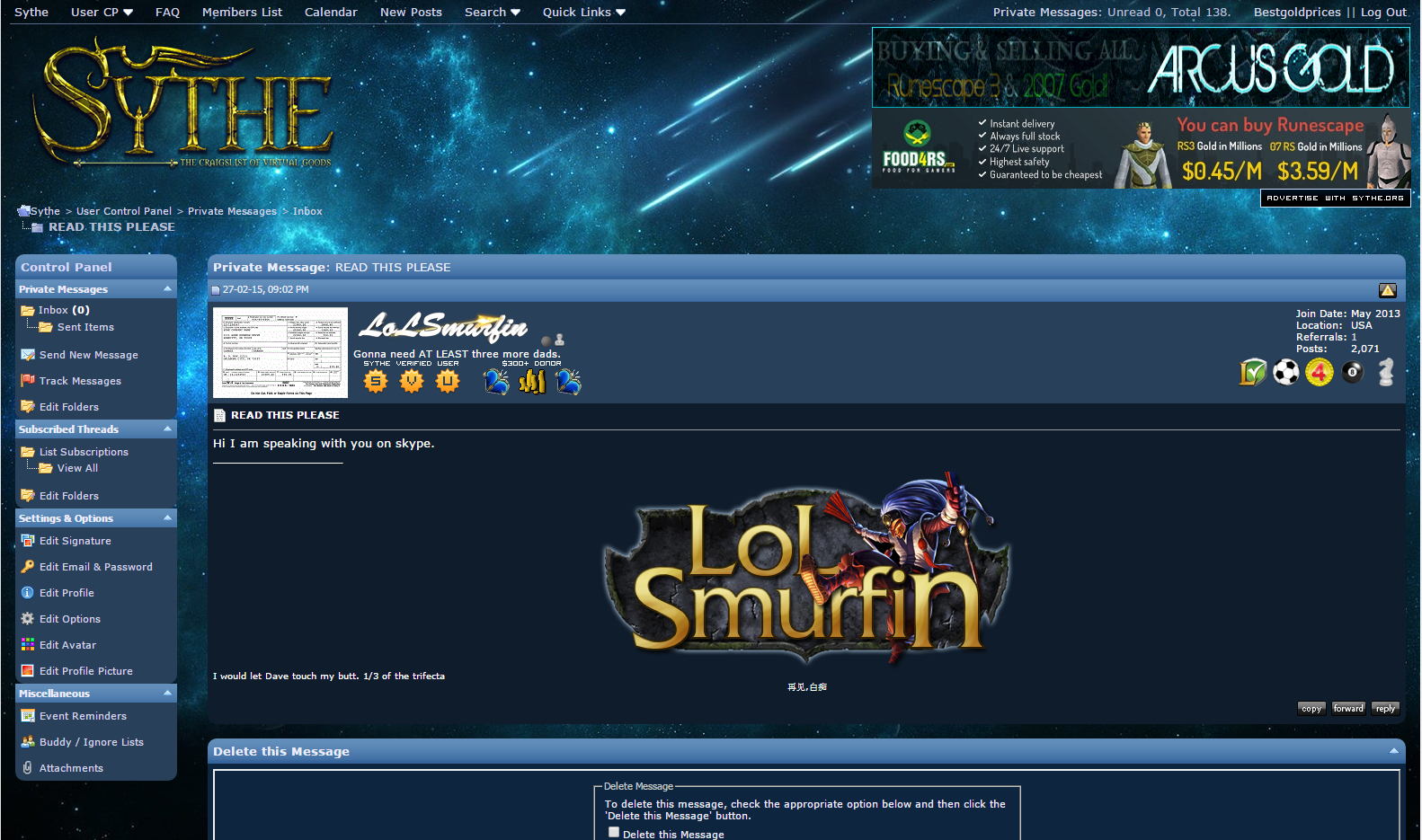This screenshot has width=1422, height=840.
Task: Click the Attachments paperclip icon
Action: pos(28,768)
